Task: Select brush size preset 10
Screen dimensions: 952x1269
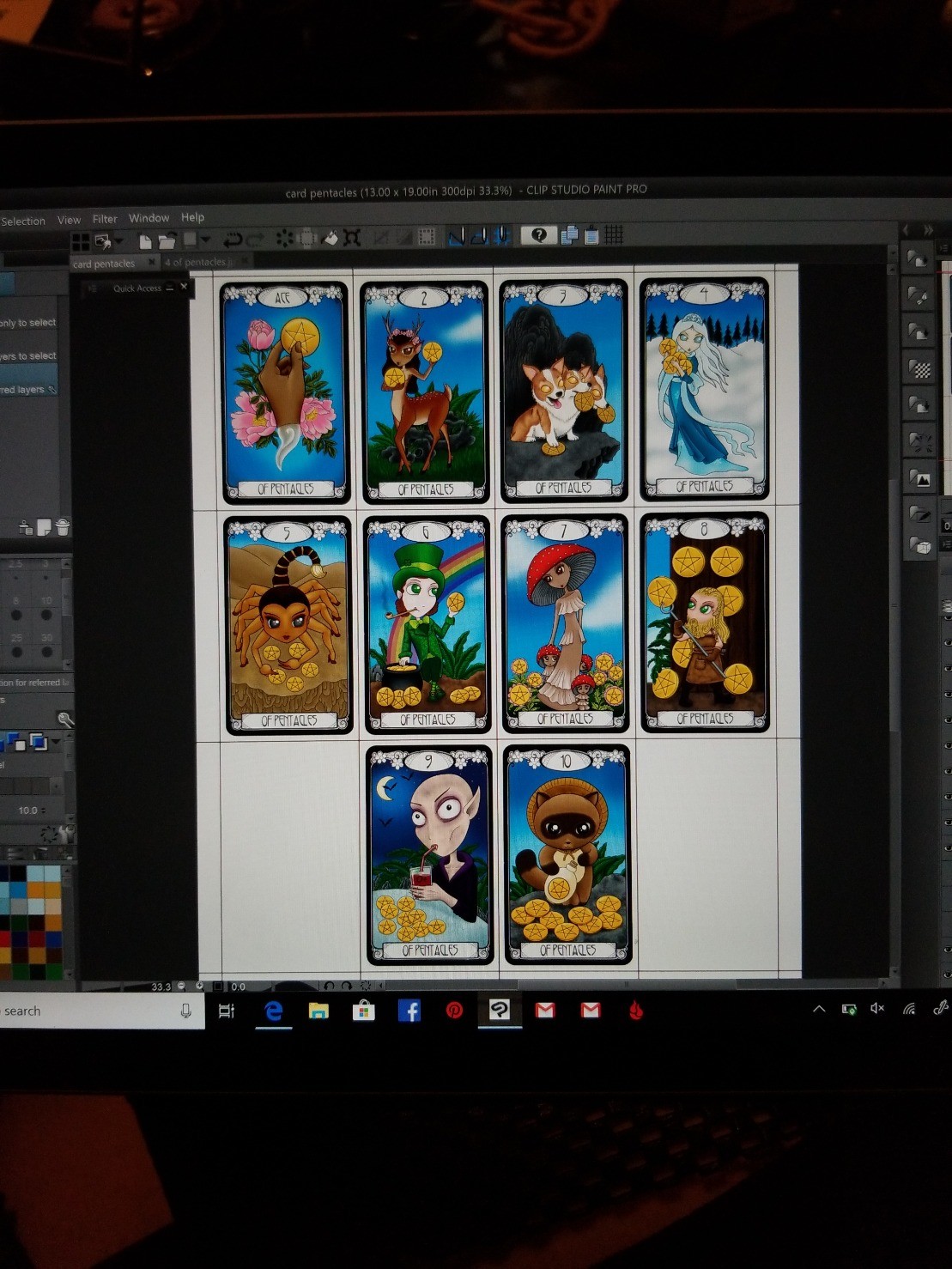Action: coord(46,610)
